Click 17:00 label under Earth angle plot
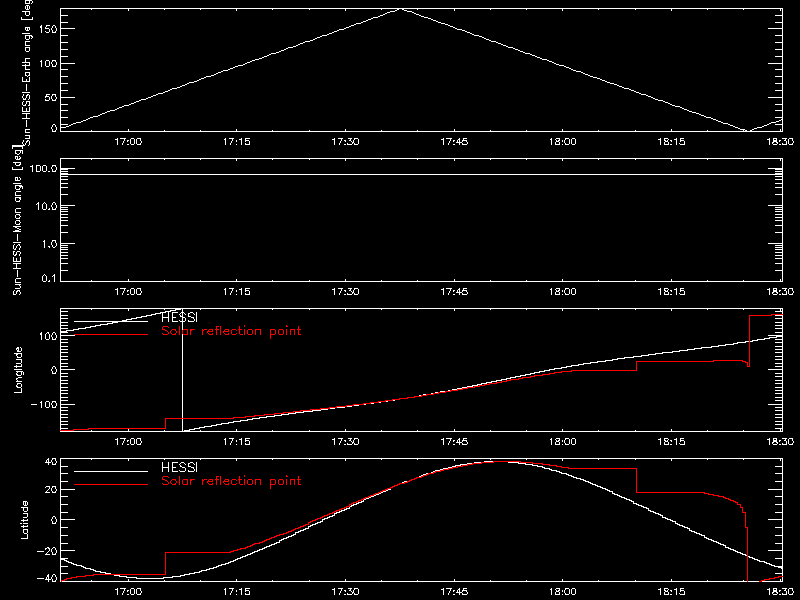This screenshot has width=800, height=600. tap(128, 142)
